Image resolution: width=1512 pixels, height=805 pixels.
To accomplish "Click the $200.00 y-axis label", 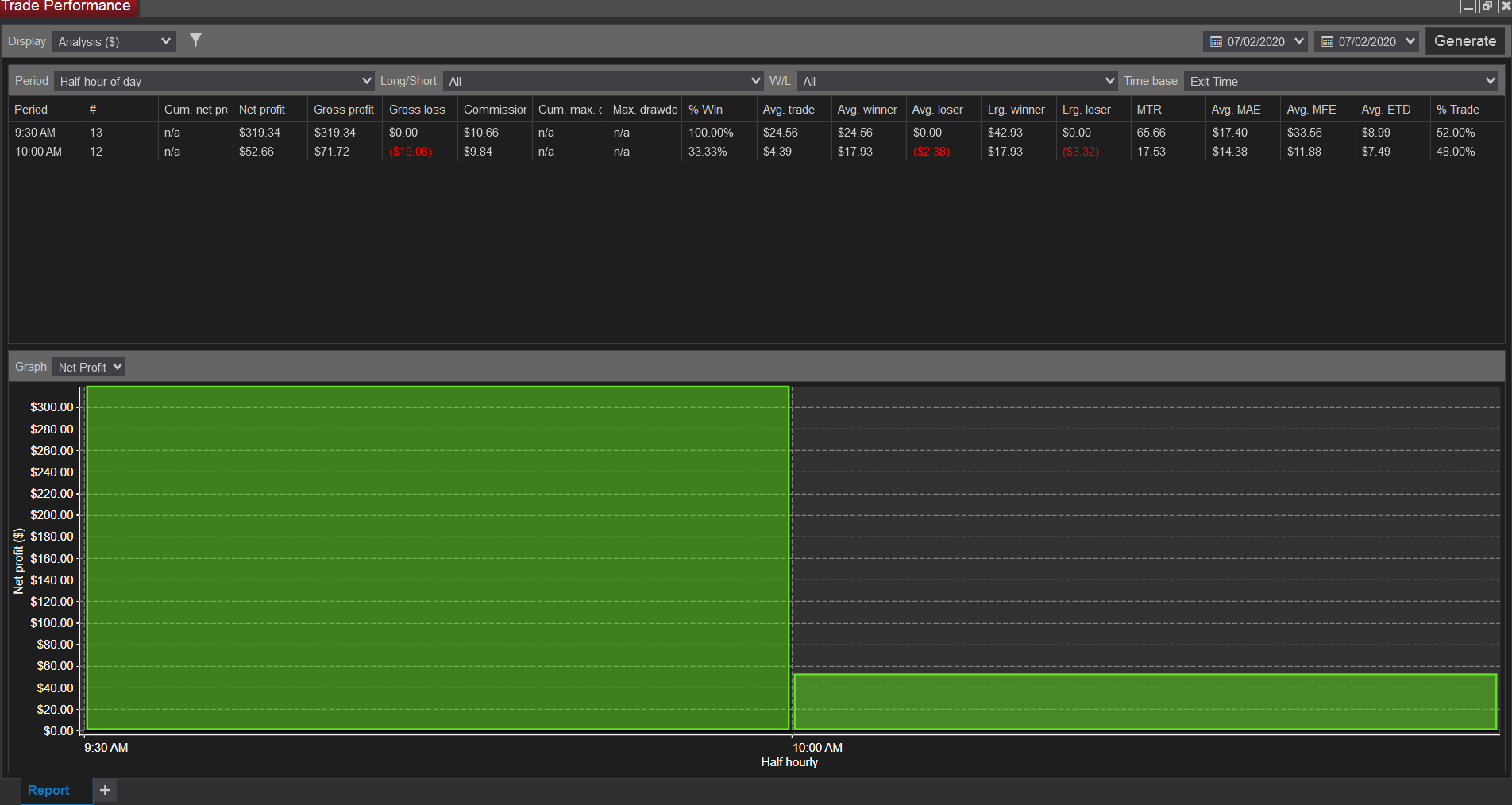I will (52, 515).
